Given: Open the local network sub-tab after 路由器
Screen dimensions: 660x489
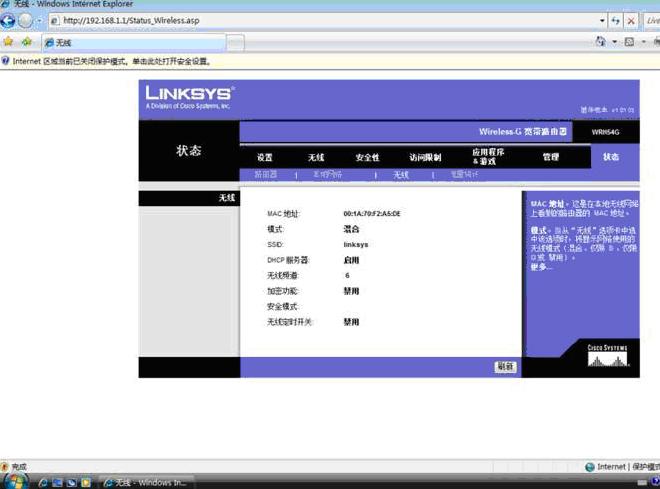Looking at the screenshot, I should click(x=327, y=175).
